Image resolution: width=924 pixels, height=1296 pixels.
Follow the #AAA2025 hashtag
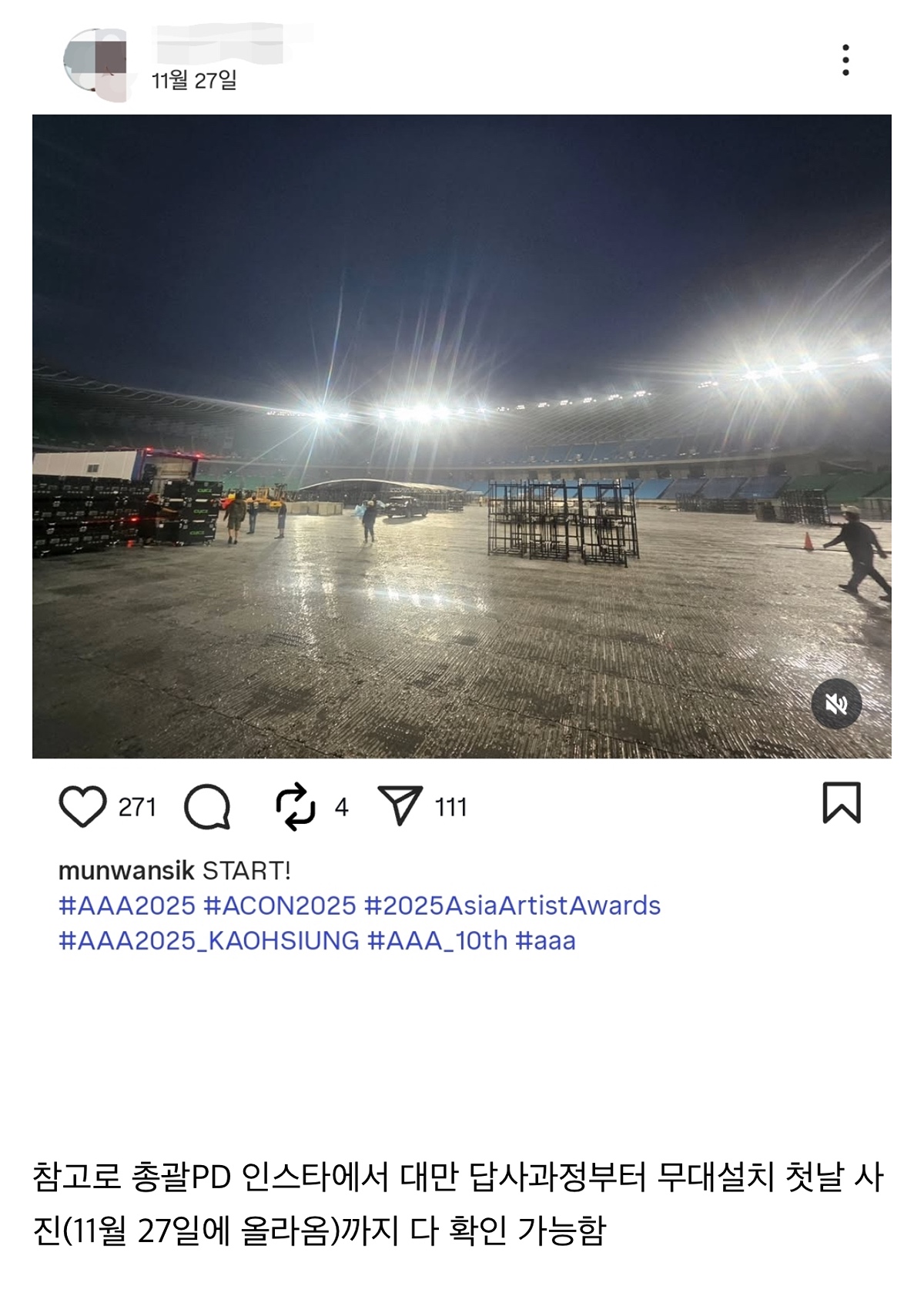pos(127,906)
